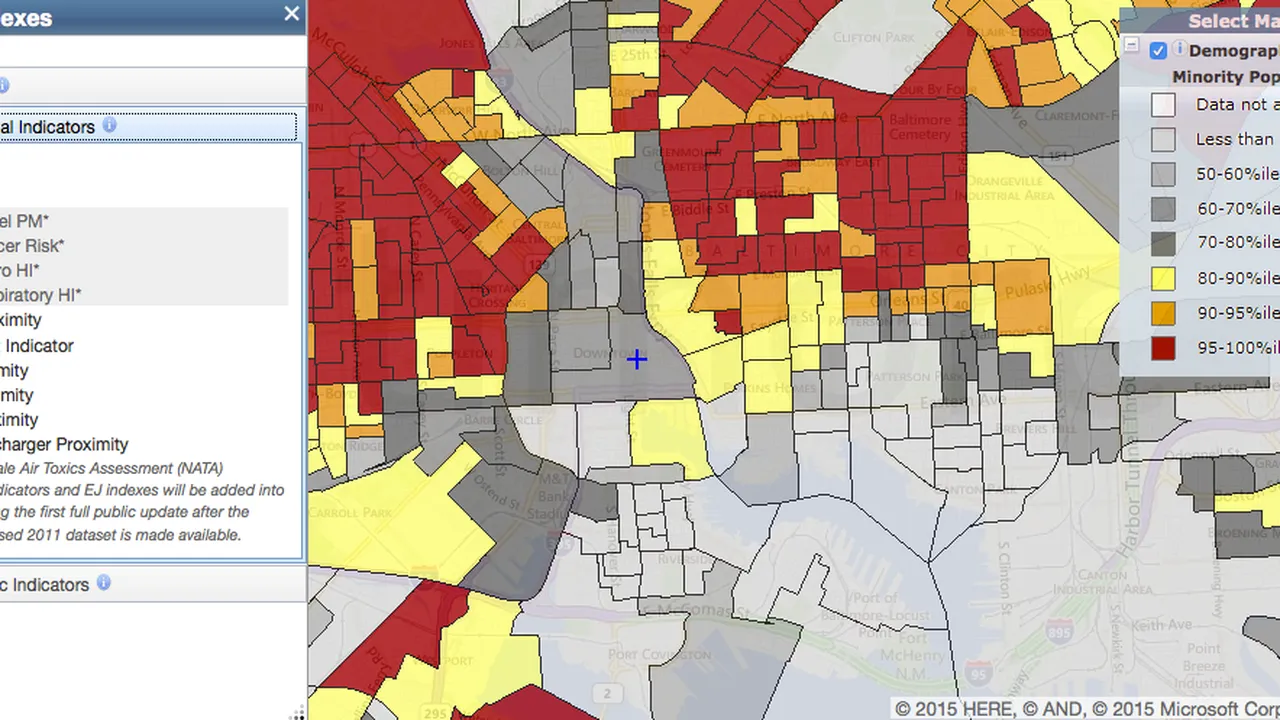The height and width of the screenshot is (720, 1280).
Task: Collapse the legend using the minus button
Action: pyautogui.click(x=1131, y=46)
